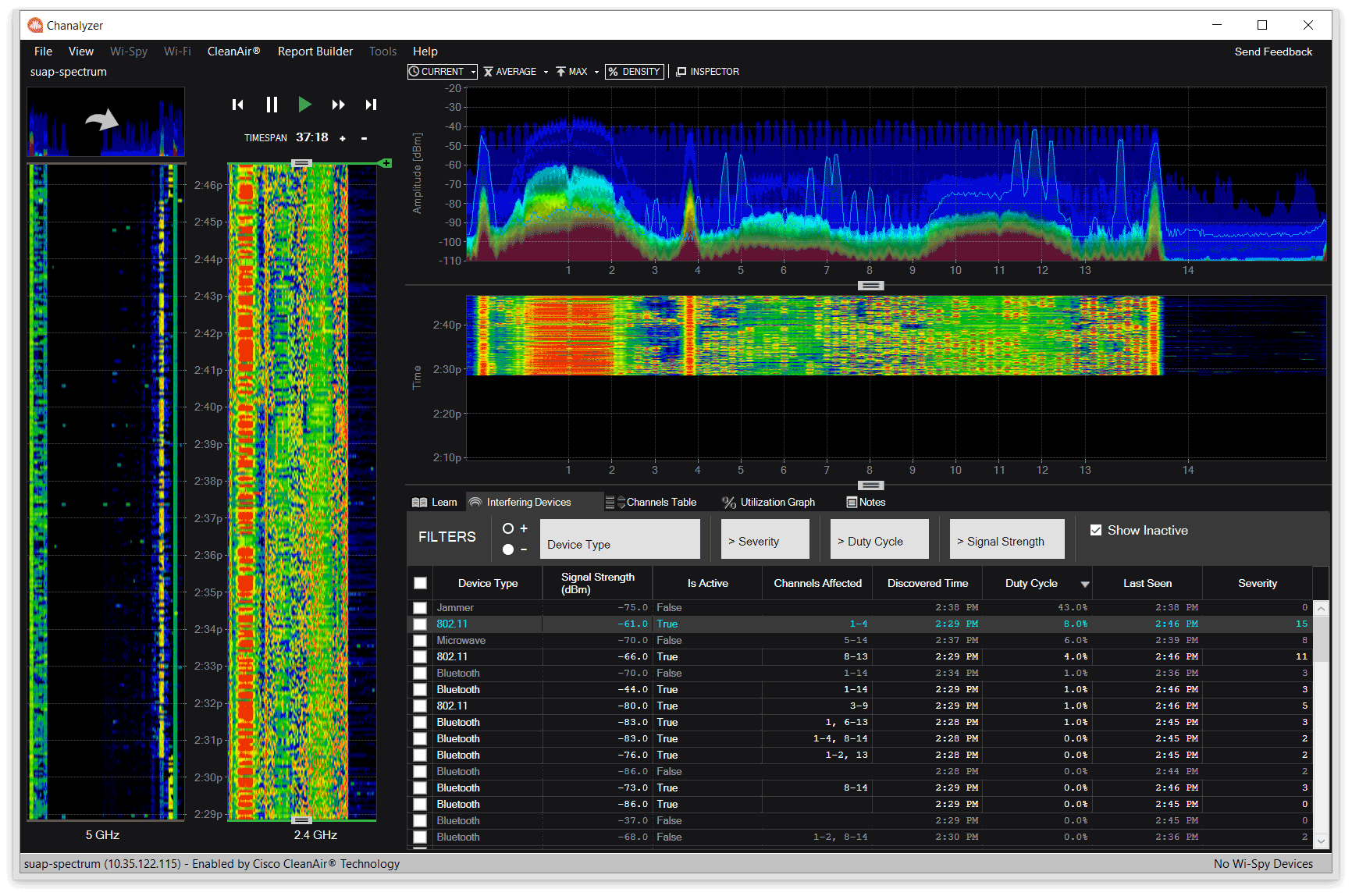Uncheck the Show Inactive checkbox
The height and width of the screenshot is (896, 1352).
pyautogui.click(x=1096, y=530)
